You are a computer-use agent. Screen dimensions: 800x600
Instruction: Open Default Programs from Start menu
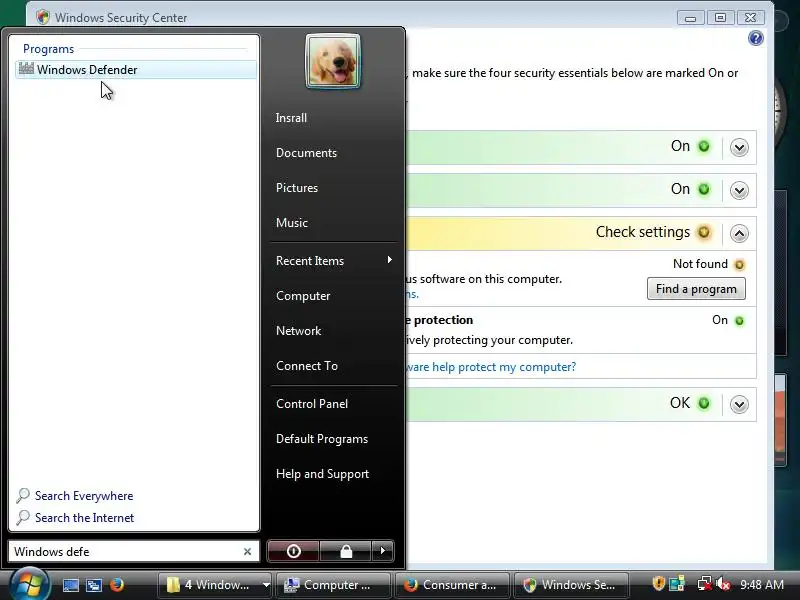[x=322, y=439]
